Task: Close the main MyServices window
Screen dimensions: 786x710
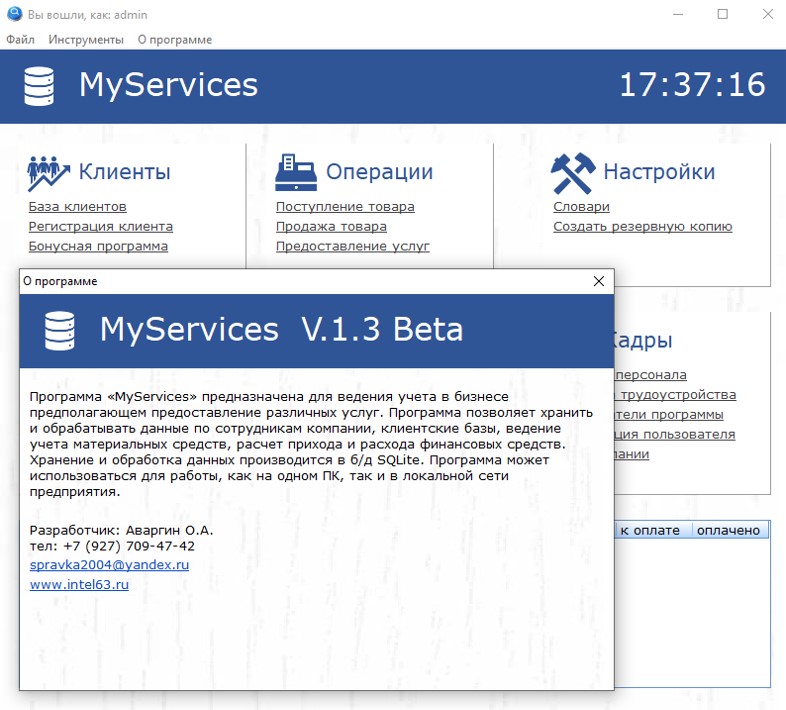Action: [x=767, y=14]
